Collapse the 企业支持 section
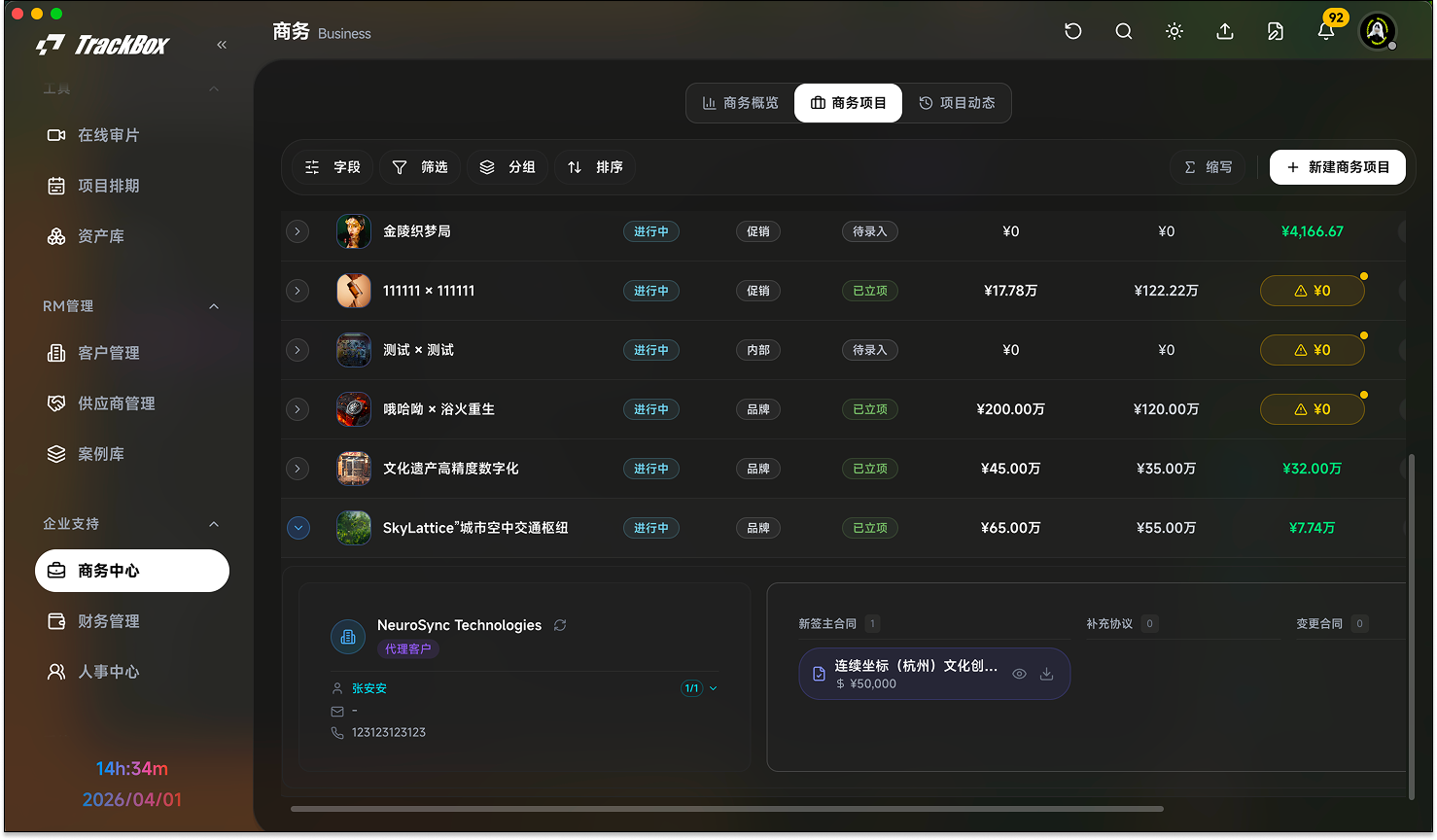The image size is (1437, 840). [214, 524]
